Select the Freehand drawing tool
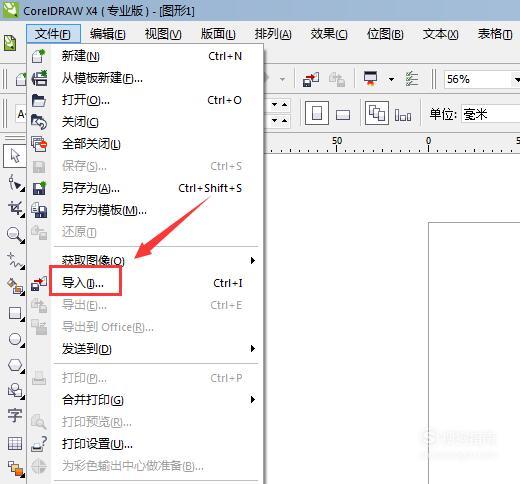This screenshot has width=520, height=484. pyautogui.click(x=15, y=261)
